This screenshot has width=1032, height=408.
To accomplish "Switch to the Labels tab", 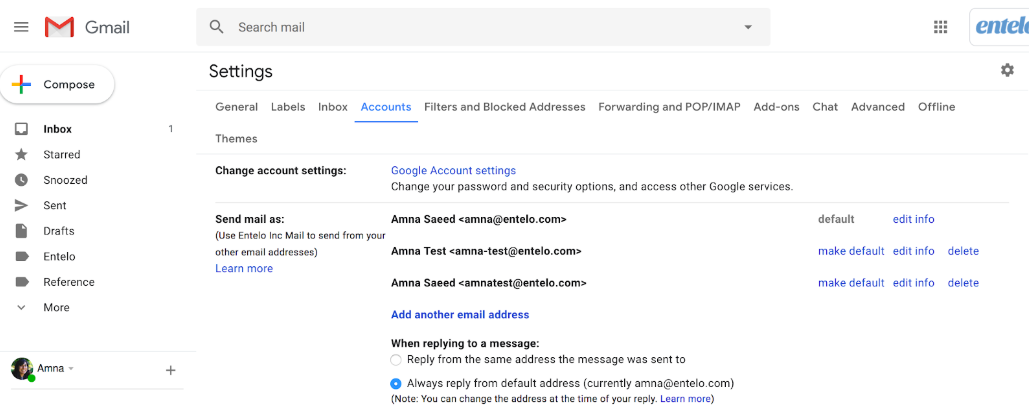I will [288, 107].
